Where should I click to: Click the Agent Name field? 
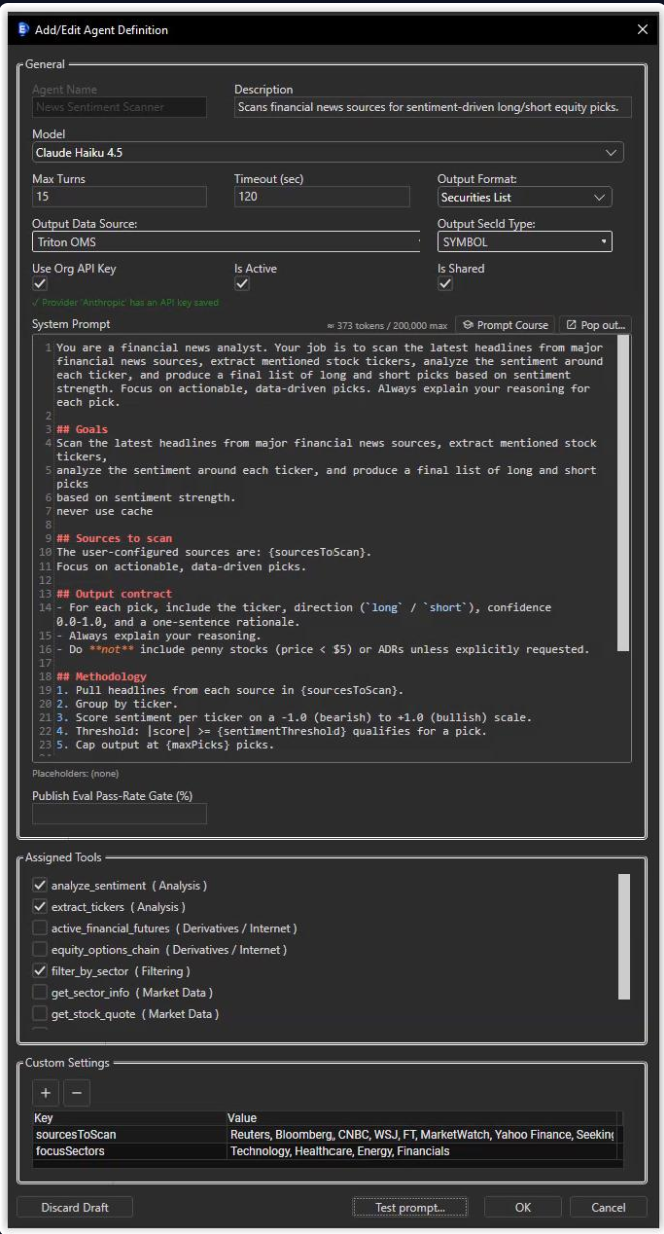pos(119,107)
